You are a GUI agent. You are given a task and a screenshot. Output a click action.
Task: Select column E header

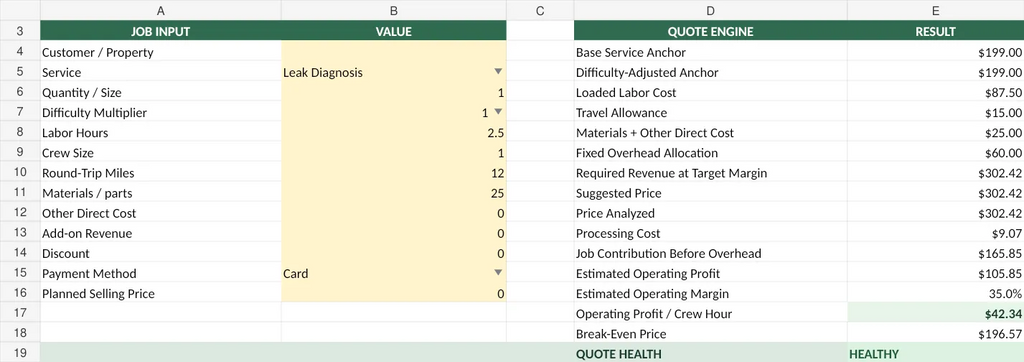[x=936, y=10]
